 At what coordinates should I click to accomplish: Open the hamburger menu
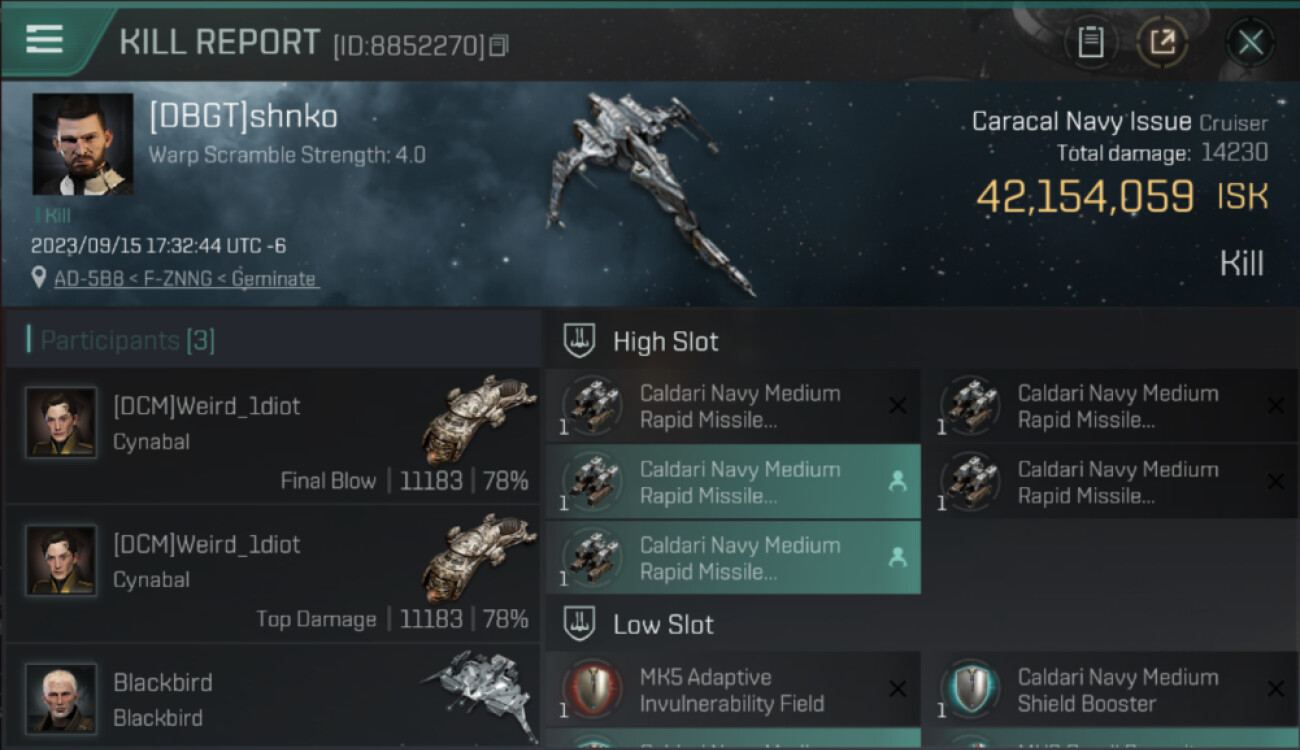click(44, 39)
